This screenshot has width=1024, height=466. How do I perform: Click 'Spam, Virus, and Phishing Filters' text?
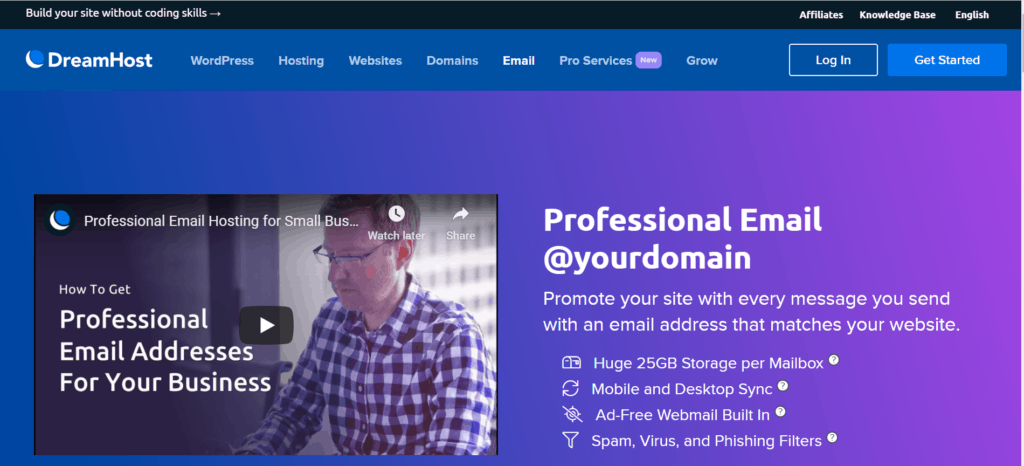pos(707,441)
